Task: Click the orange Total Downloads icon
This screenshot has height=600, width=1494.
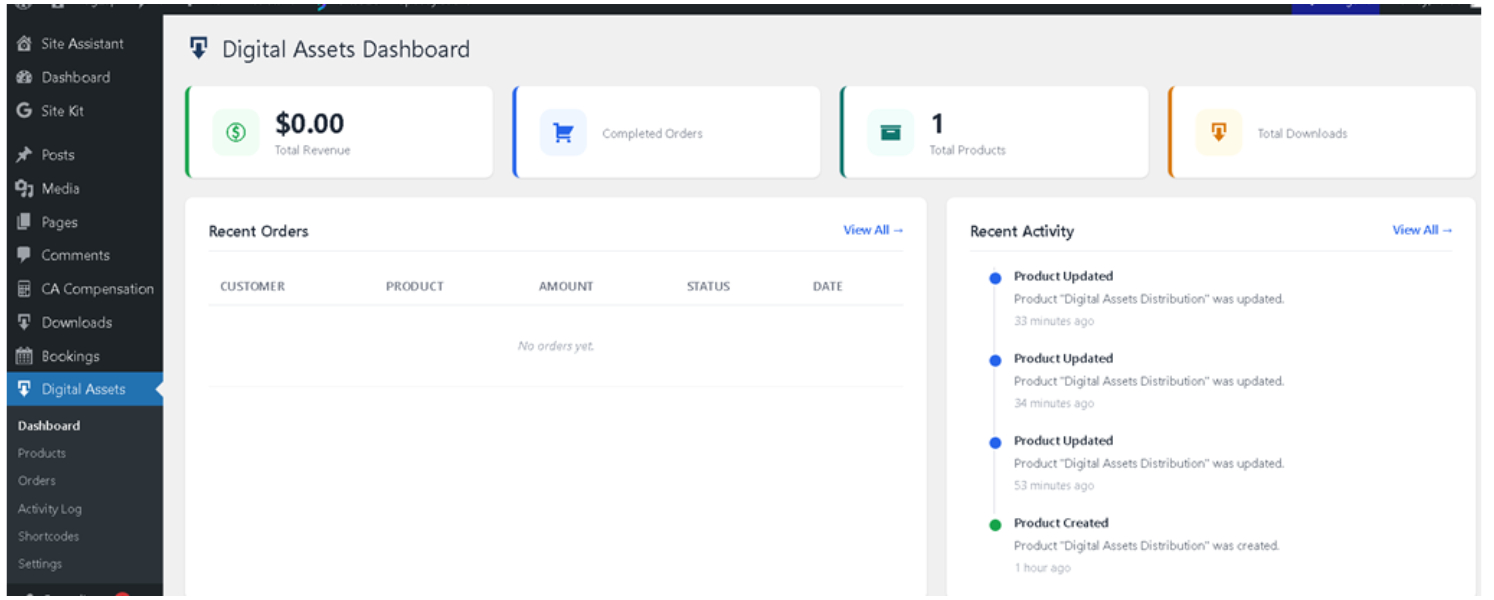Action: click(1218, 132)
